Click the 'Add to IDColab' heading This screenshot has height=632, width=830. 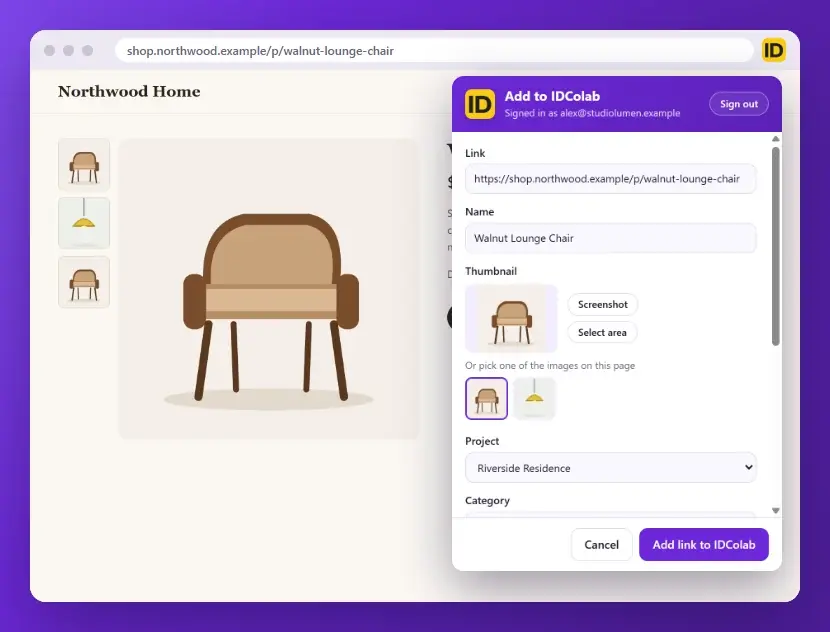[552, 96]
